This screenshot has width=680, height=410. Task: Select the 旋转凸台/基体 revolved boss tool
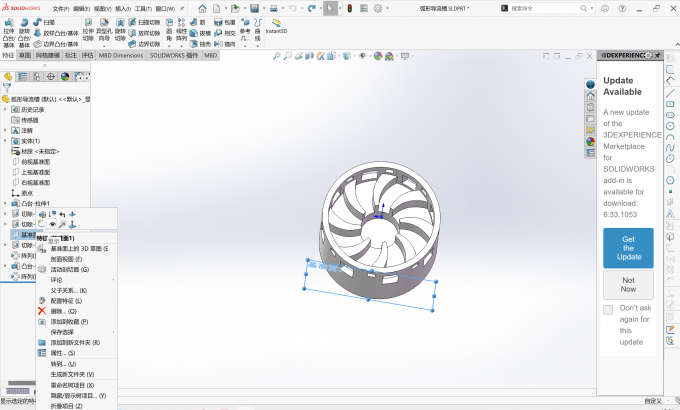click(x=24, y=33)
